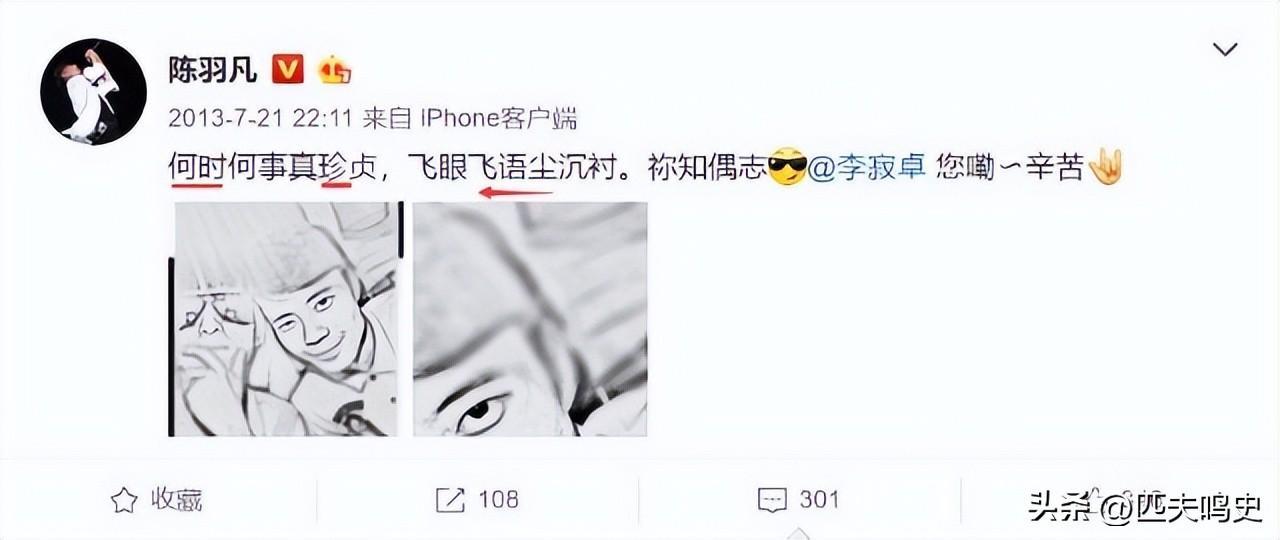
Task: Click the rock hand gesture emoji
Action: click(1106, 167)
